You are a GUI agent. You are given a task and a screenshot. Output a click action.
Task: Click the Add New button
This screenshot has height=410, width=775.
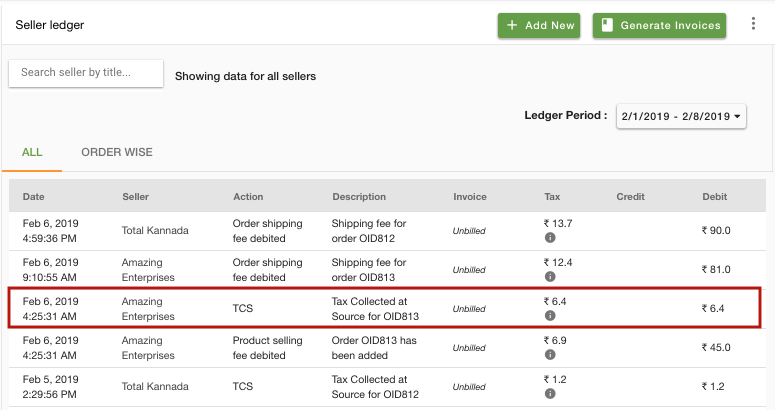[x=539, y=25]
